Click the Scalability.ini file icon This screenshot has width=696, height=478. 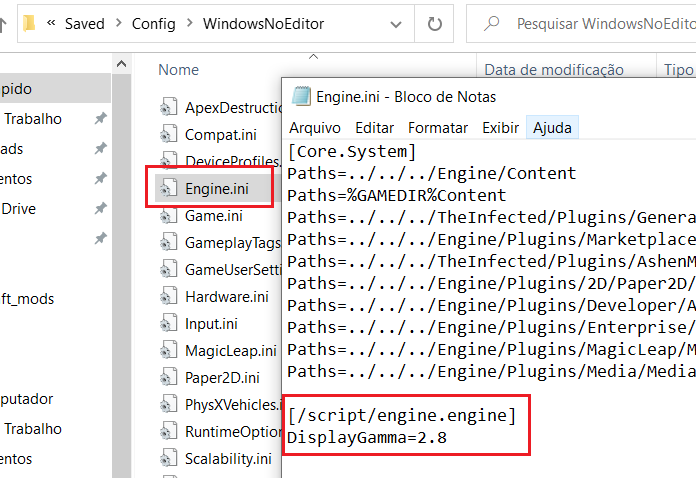pyautogui.click(x=168, y=459)
